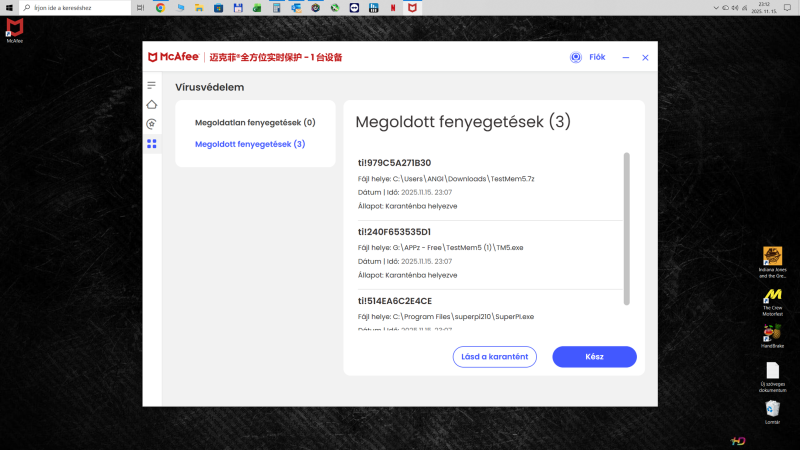This screenshot has width=800, height=450.
Task: Open the McAfee hamburger menu icon
Action: click(152, 85)
